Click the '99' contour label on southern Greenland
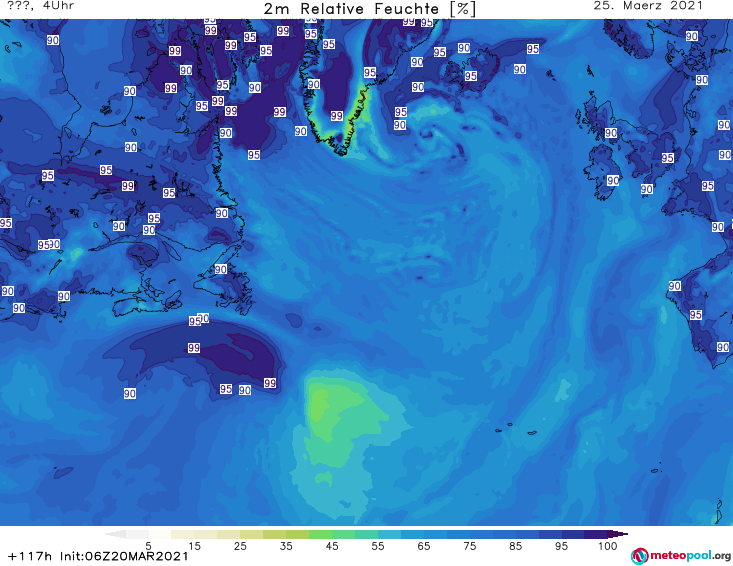Image resolution: width=733 pixels, height=566 pixels. pos(337,116)
